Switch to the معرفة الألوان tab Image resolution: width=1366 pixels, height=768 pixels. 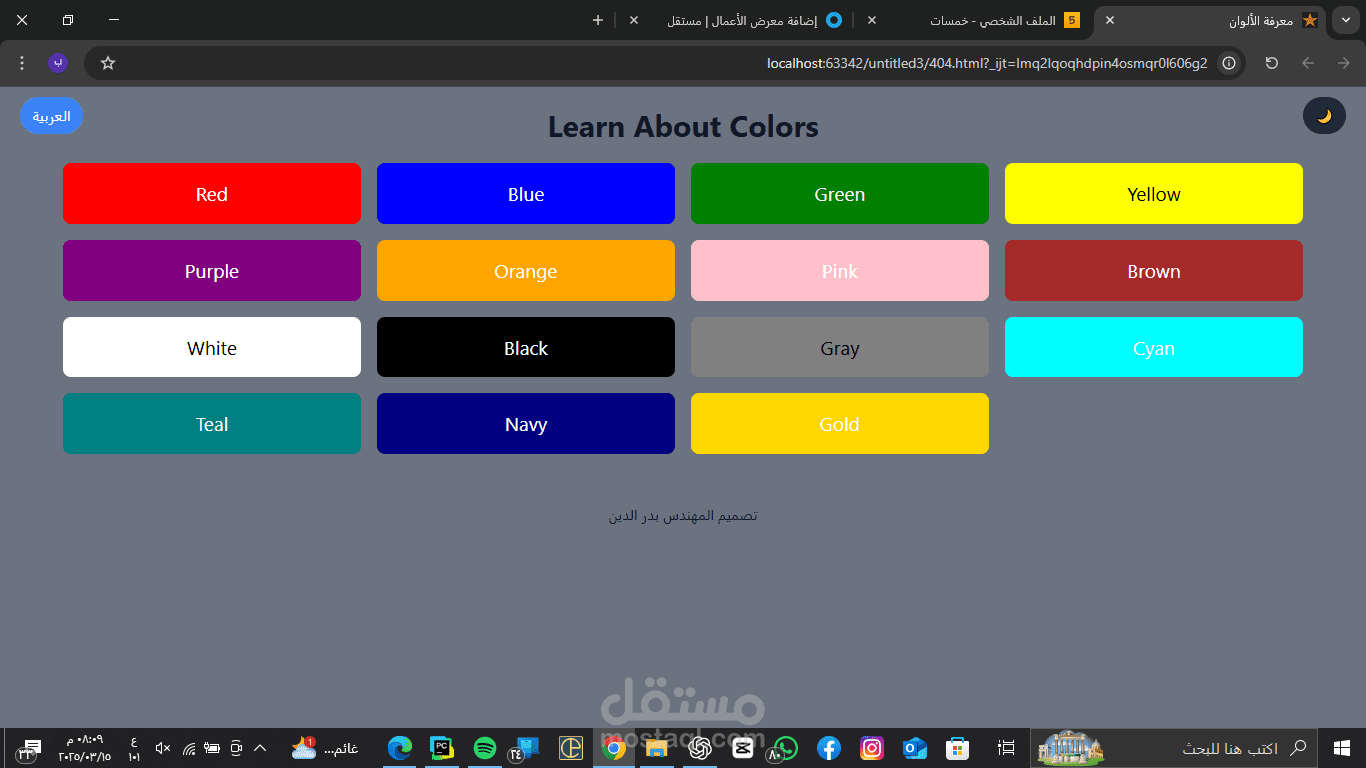[1210, 20]
